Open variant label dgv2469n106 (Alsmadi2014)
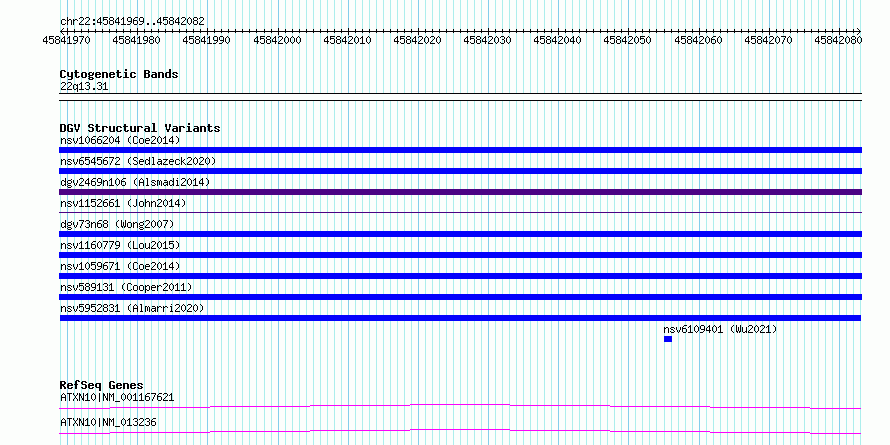This screenshot has width=890, height=445. pyautogui.click(x=135, y=182)
